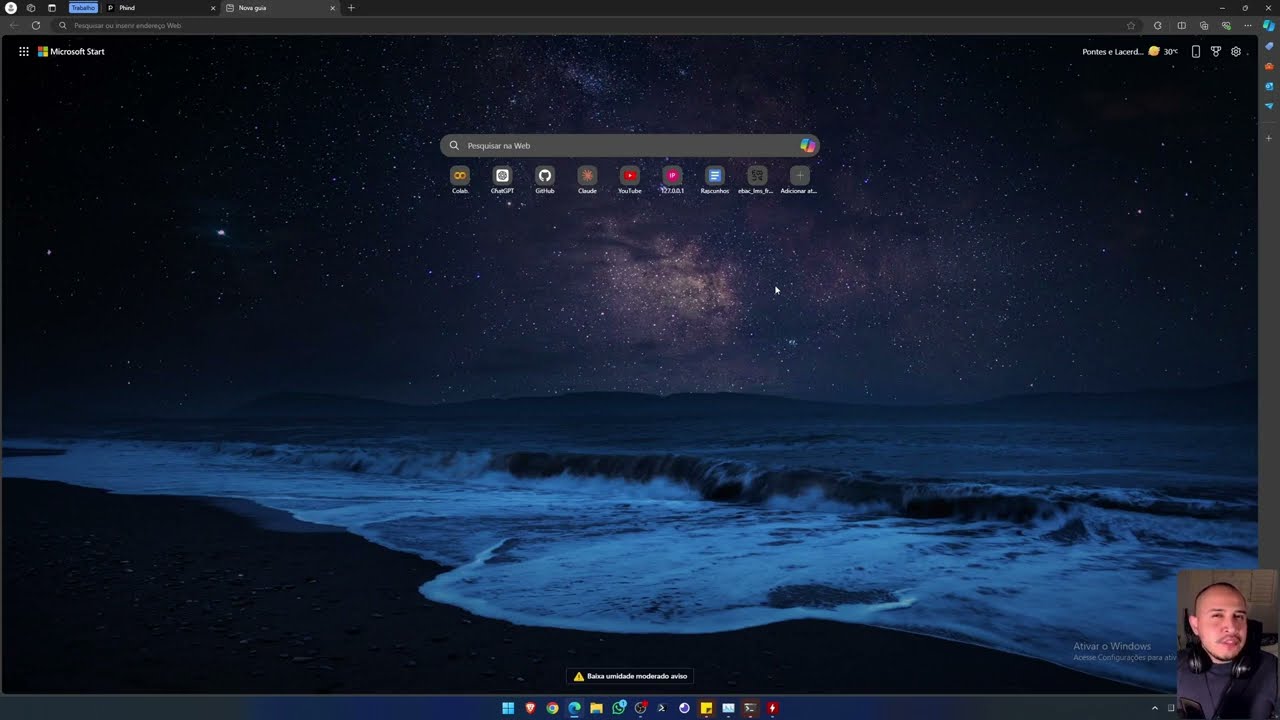Open a new tab with the plus button
Image resolution: width=1280 pixels, height=720 pixels.
(351, 8)
